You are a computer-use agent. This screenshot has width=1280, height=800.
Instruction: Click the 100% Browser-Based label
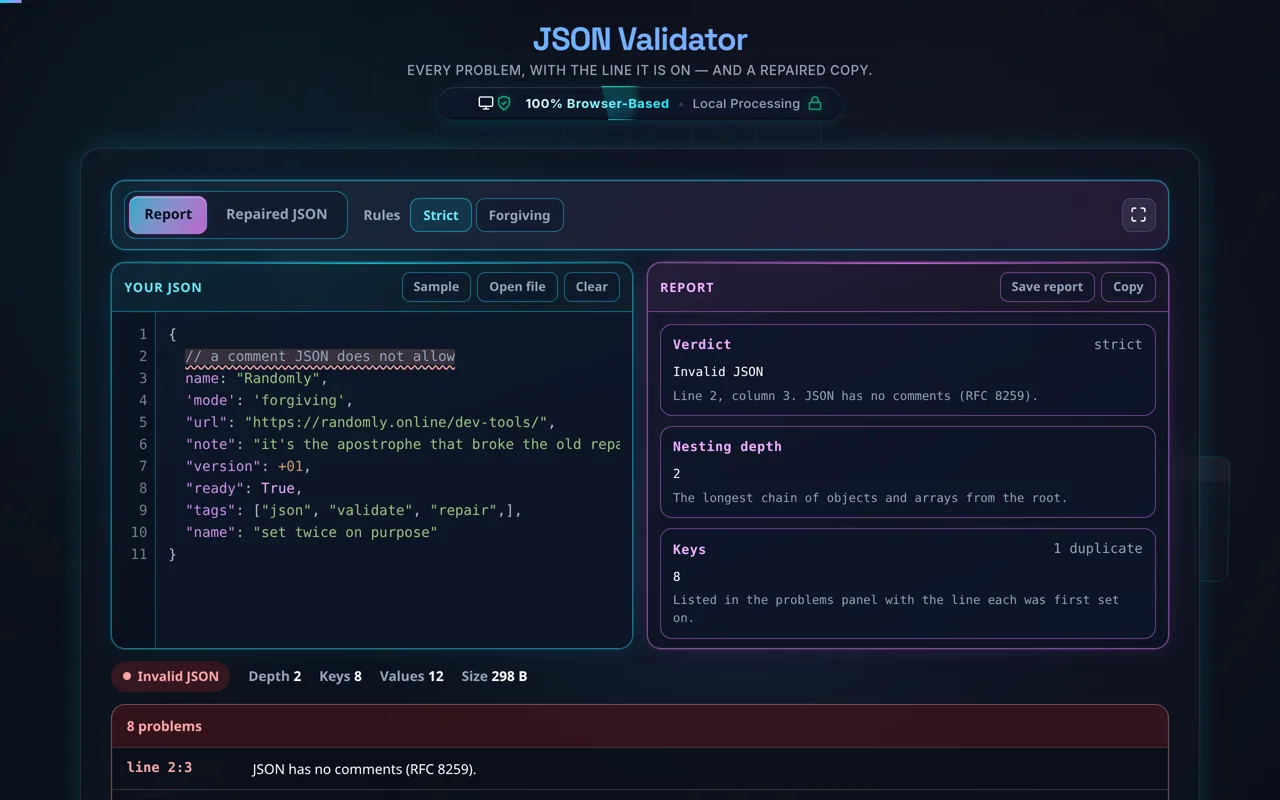(597, 103)
